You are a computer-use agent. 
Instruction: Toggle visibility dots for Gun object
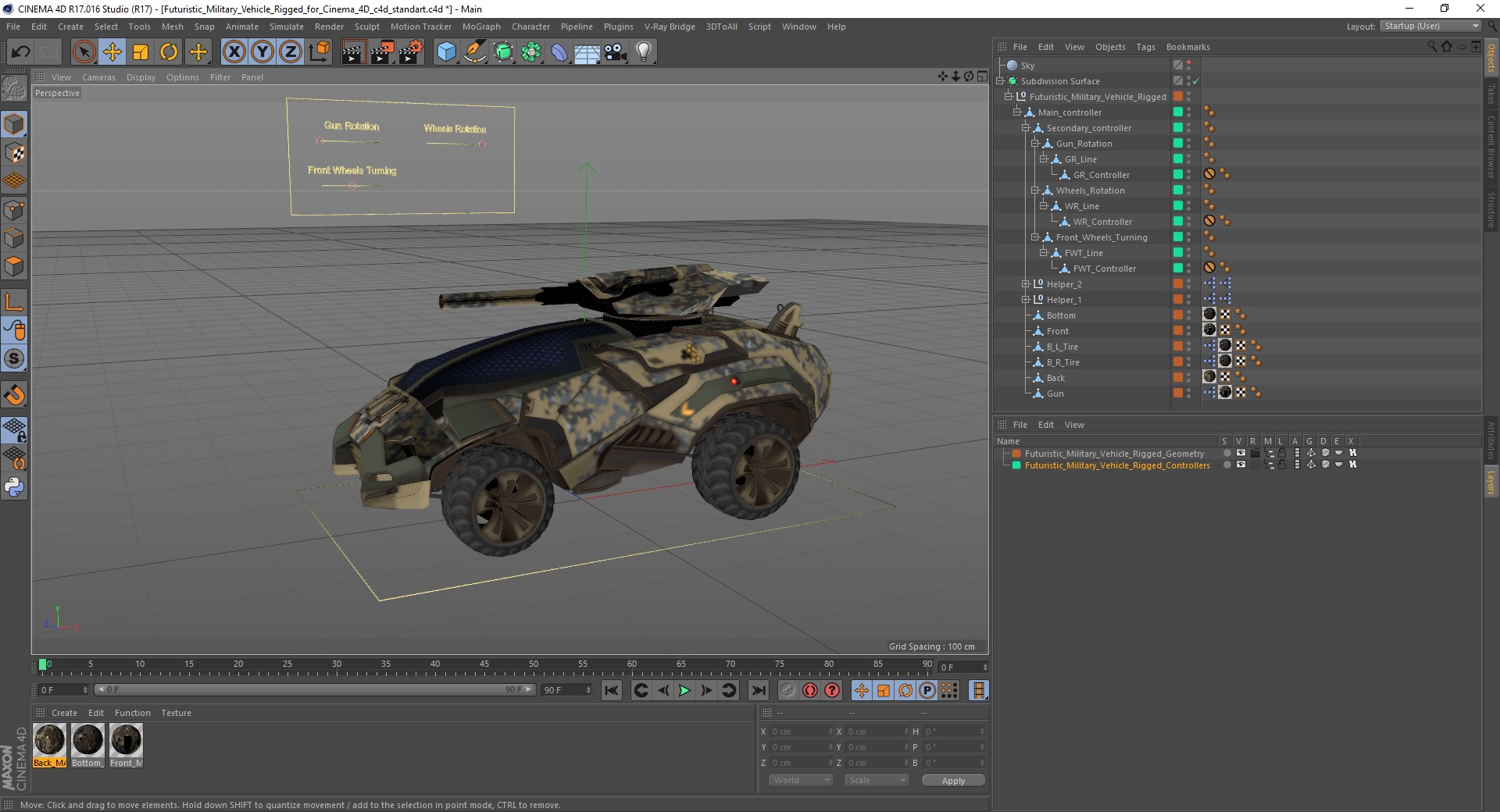[x=1189, y=394]
